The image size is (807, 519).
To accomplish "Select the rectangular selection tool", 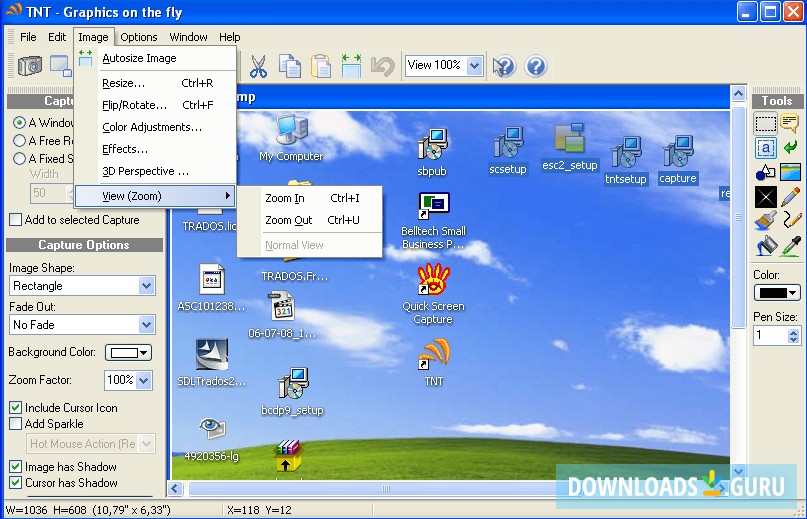I will pos(765,125).
